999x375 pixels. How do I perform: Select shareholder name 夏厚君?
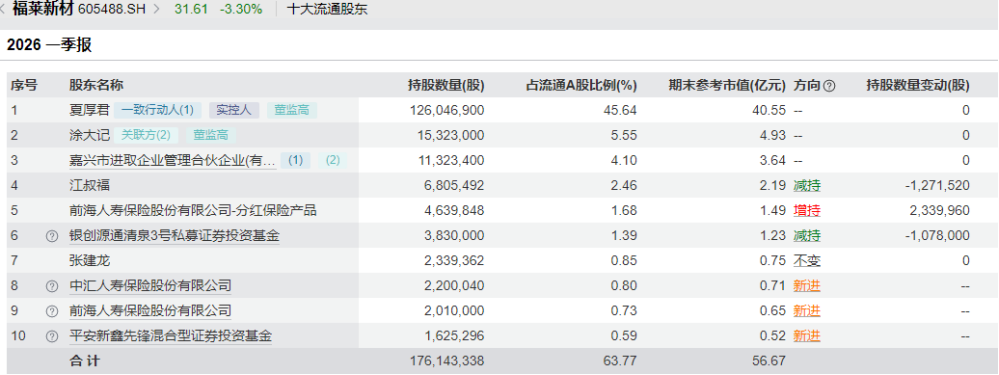[x=89, y=110]
